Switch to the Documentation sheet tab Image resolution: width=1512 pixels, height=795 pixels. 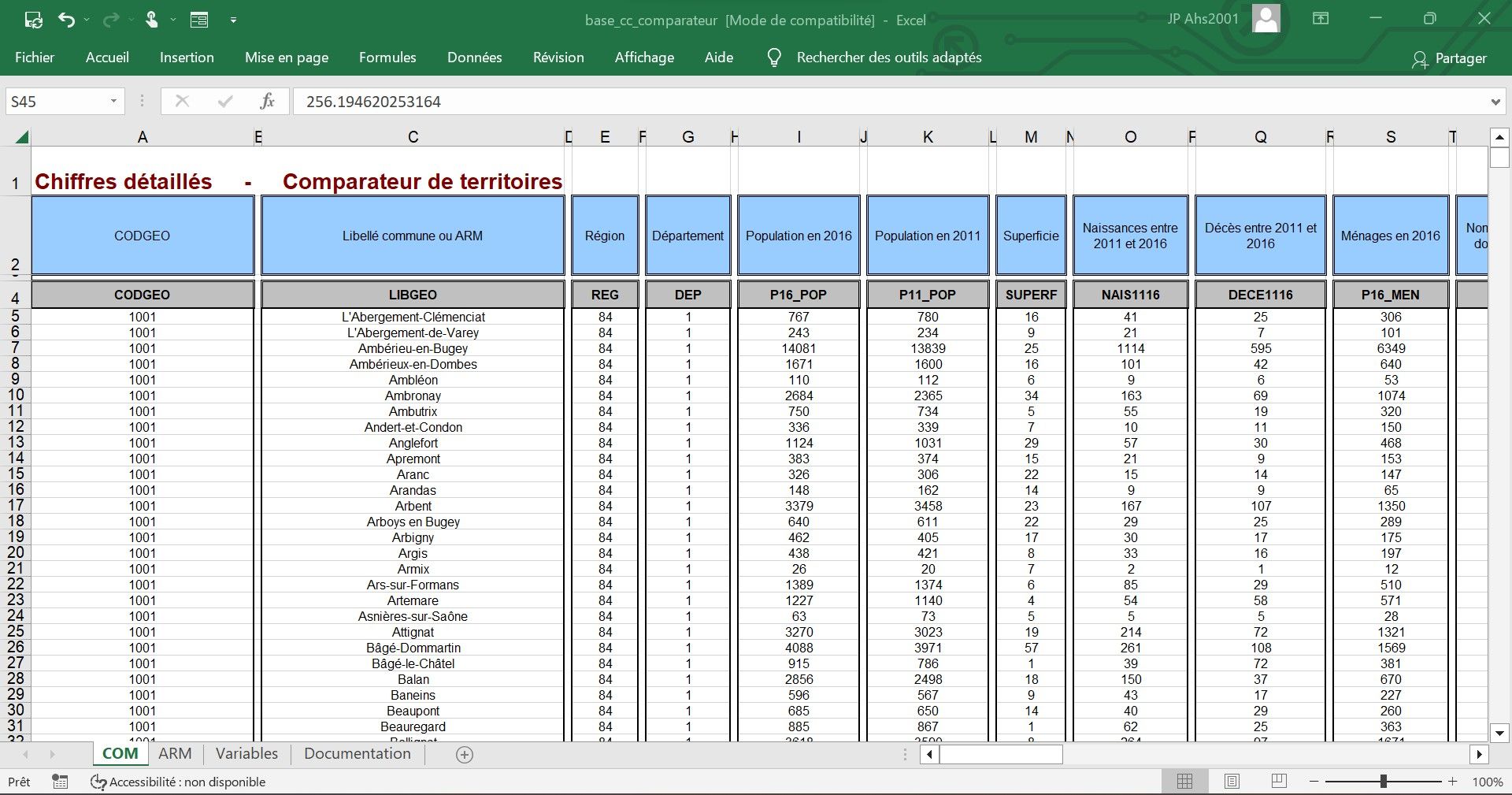358,753
